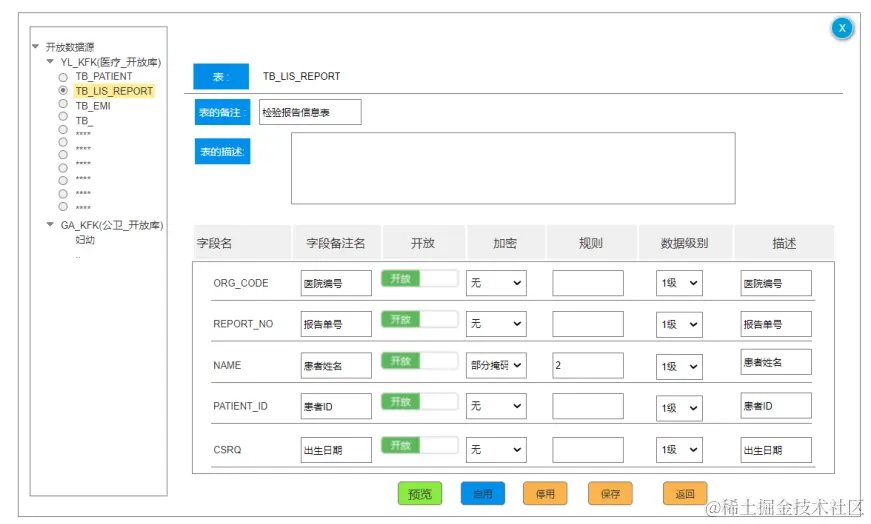Click the 加密 column header
This screenshot has height=524, width=871.
point(505,243)
